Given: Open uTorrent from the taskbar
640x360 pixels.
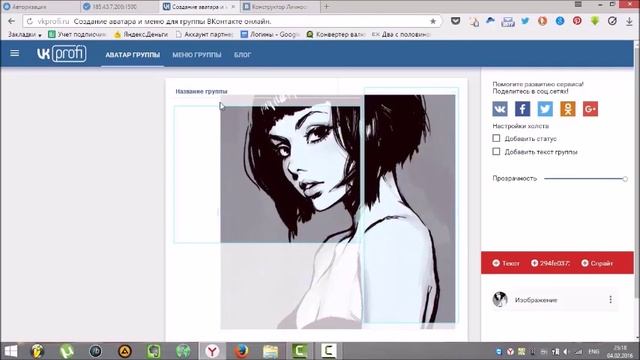Looking at the screenshot, I should [67, 351].
